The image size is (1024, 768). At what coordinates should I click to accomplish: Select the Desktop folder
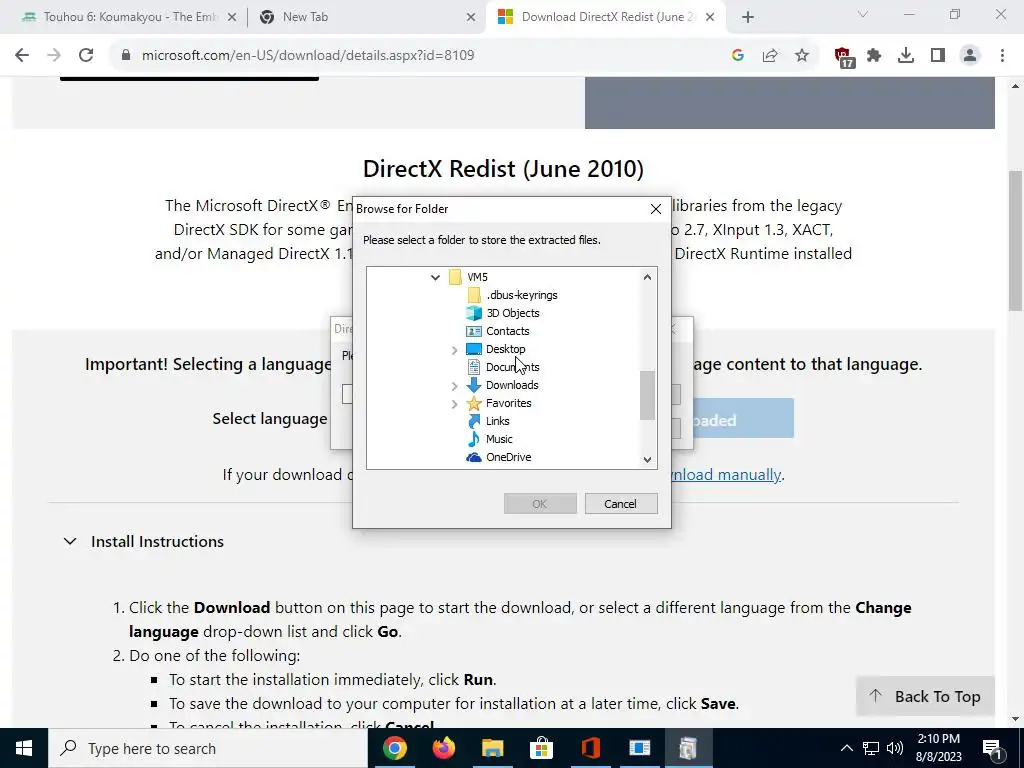(x=505, y=349)
